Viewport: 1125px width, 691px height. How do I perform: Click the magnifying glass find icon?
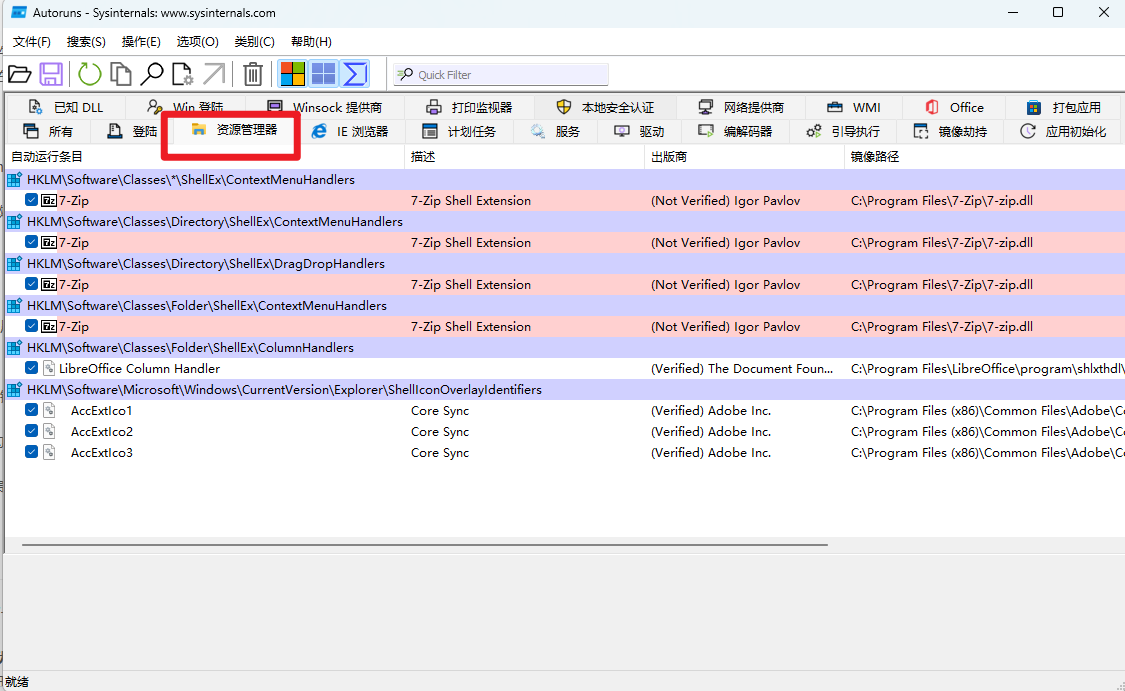point(151,74)
